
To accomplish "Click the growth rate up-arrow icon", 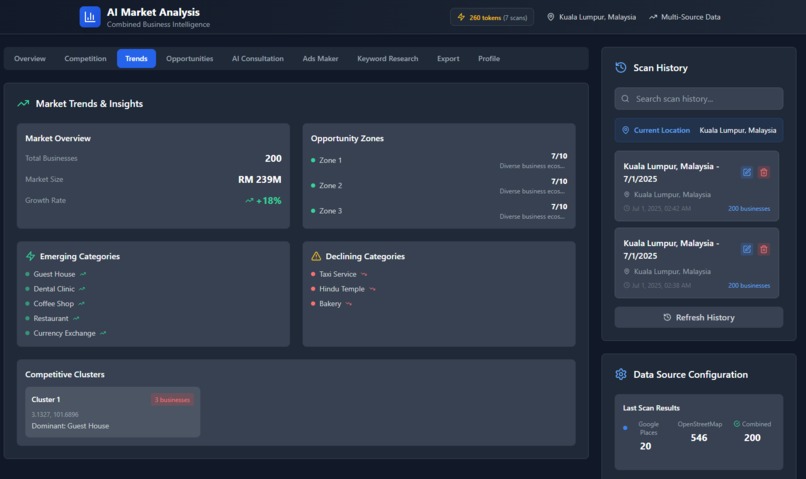I will [249, 200].
